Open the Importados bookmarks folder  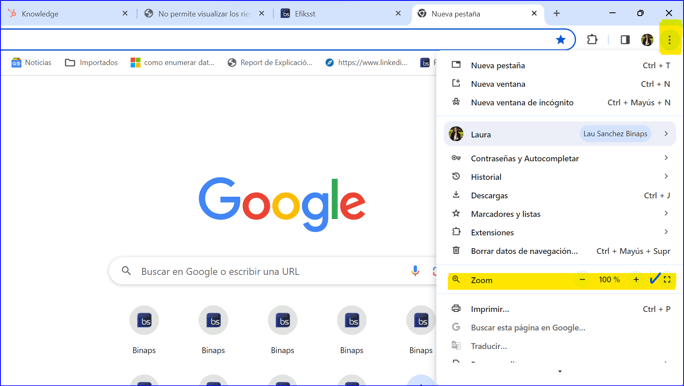pyautogui.click(x=91, y=62)
